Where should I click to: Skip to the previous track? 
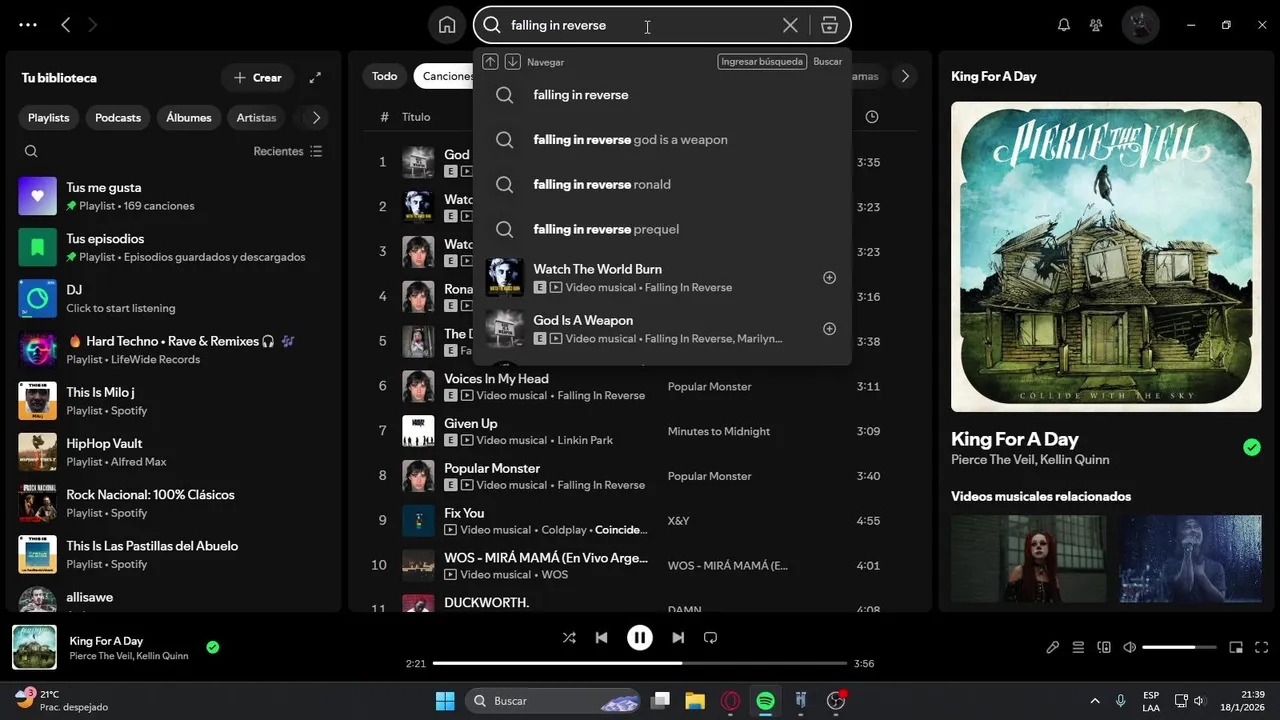click(601, 637)
